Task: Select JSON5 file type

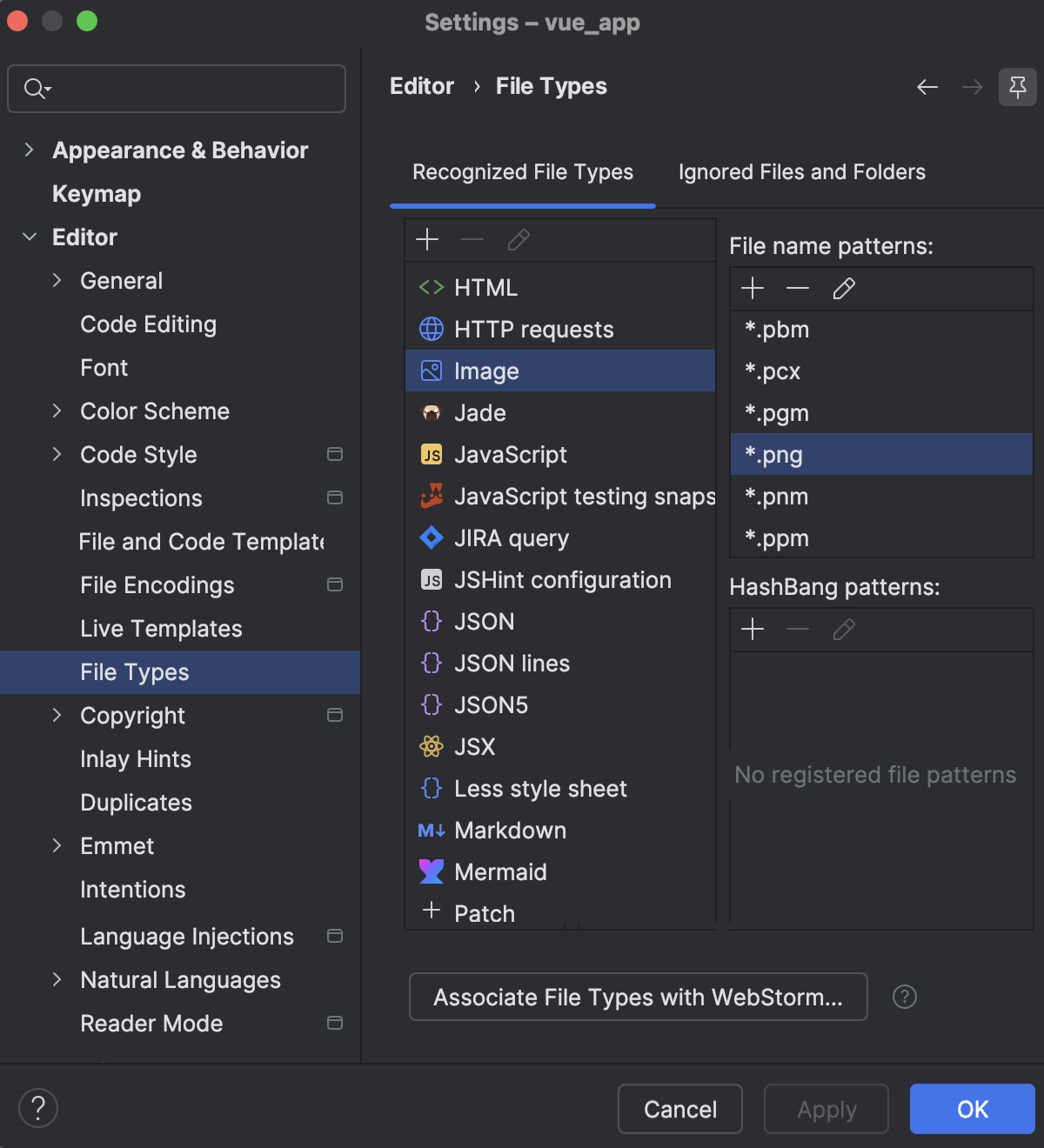Action: pos(560,705)
